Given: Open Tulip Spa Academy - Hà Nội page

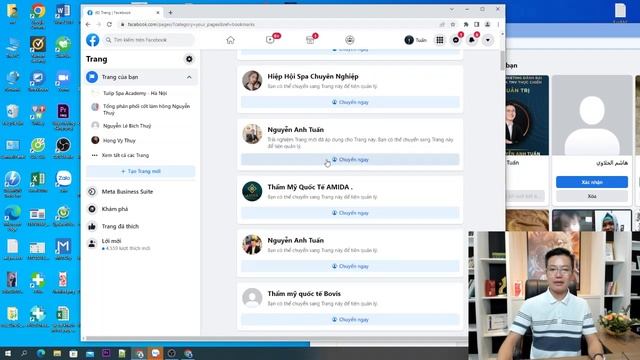Looking at the screenshot, I should tap(135, 93).
